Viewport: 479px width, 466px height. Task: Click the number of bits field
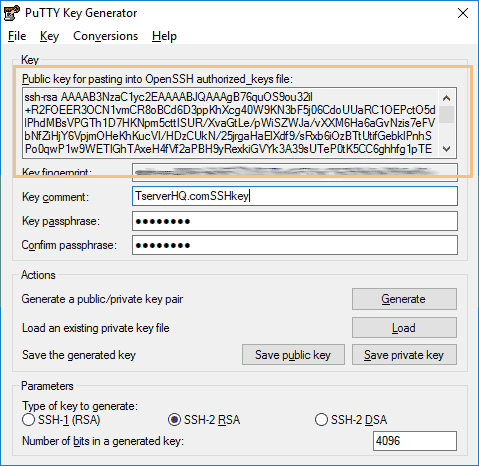pyautogui.click(x=415, y=441)
